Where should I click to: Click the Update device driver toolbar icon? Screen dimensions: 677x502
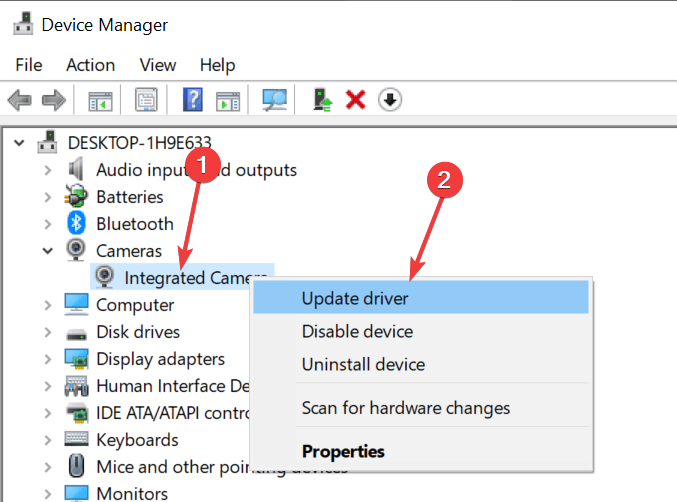[x=323, y=100]
